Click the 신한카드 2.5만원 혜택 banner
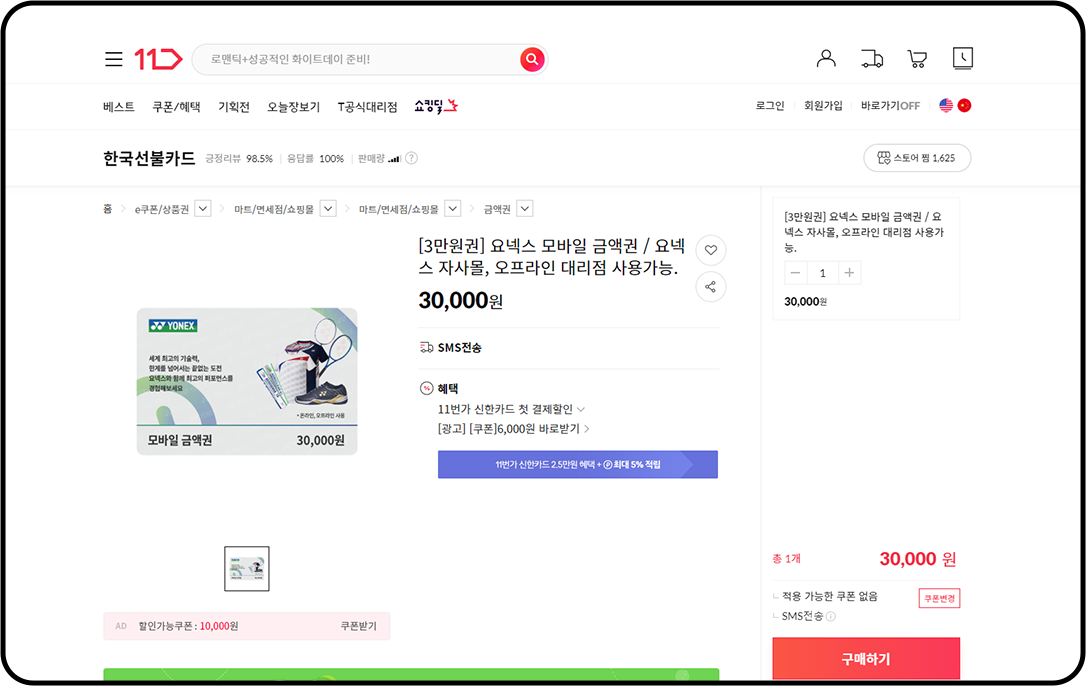The image size is (1086, 686). (578, 464)
